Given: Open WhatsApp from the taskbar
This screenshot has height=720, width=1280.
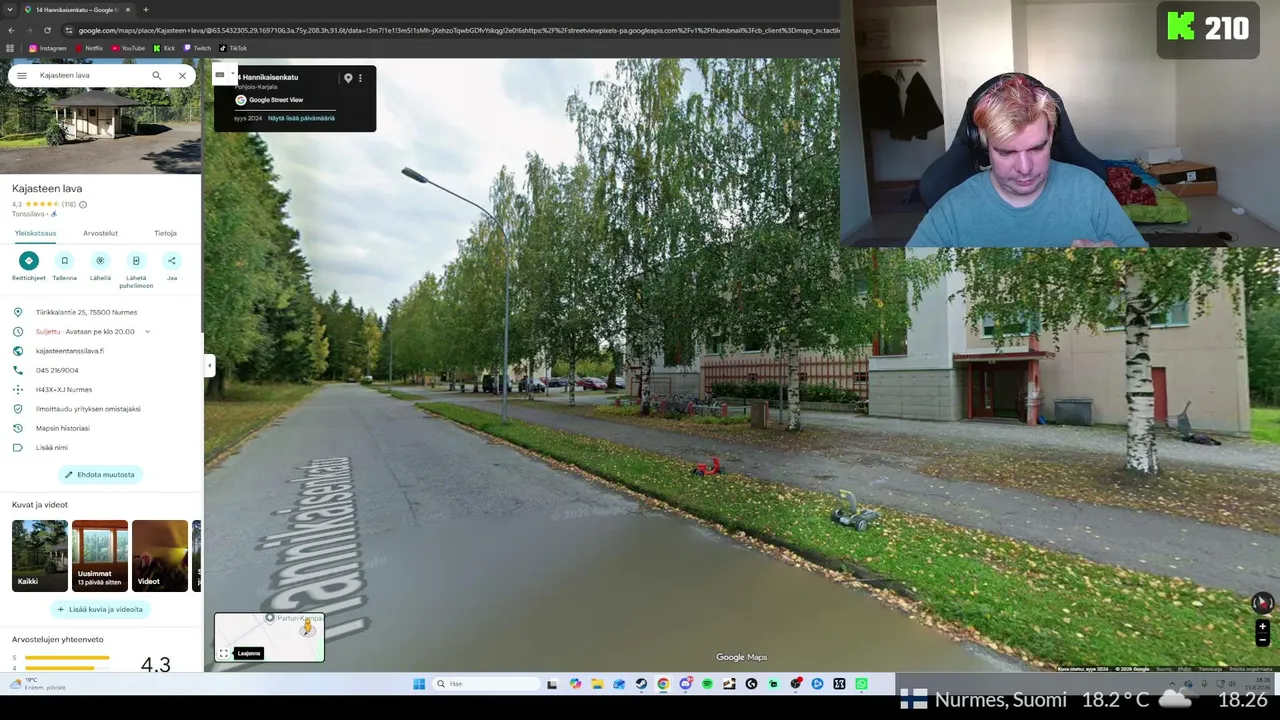Looking at the screenshot, I should click(861, 684).
